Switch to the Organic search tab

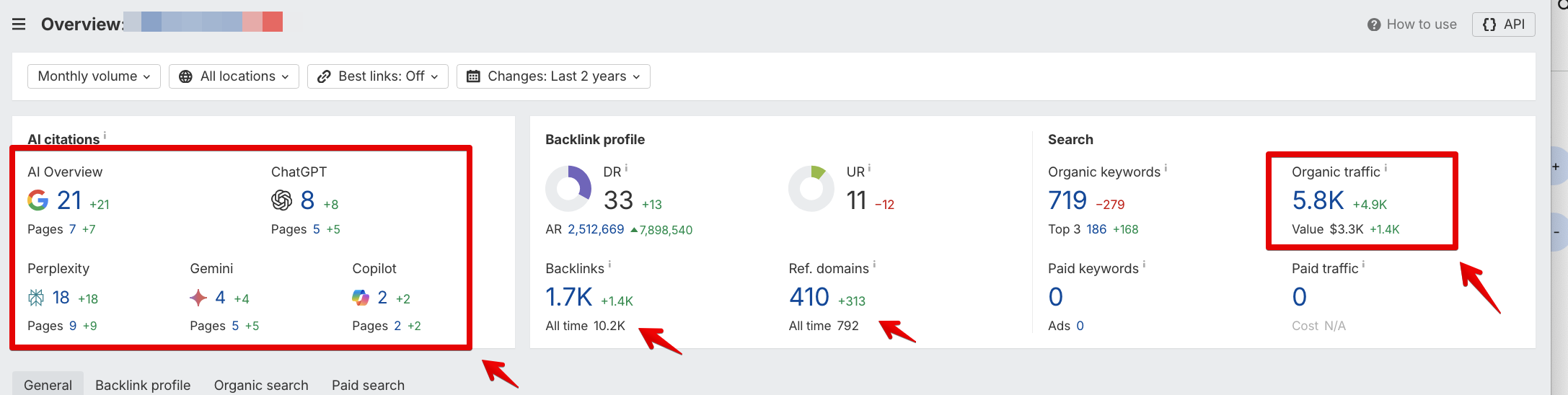point(261,385)
